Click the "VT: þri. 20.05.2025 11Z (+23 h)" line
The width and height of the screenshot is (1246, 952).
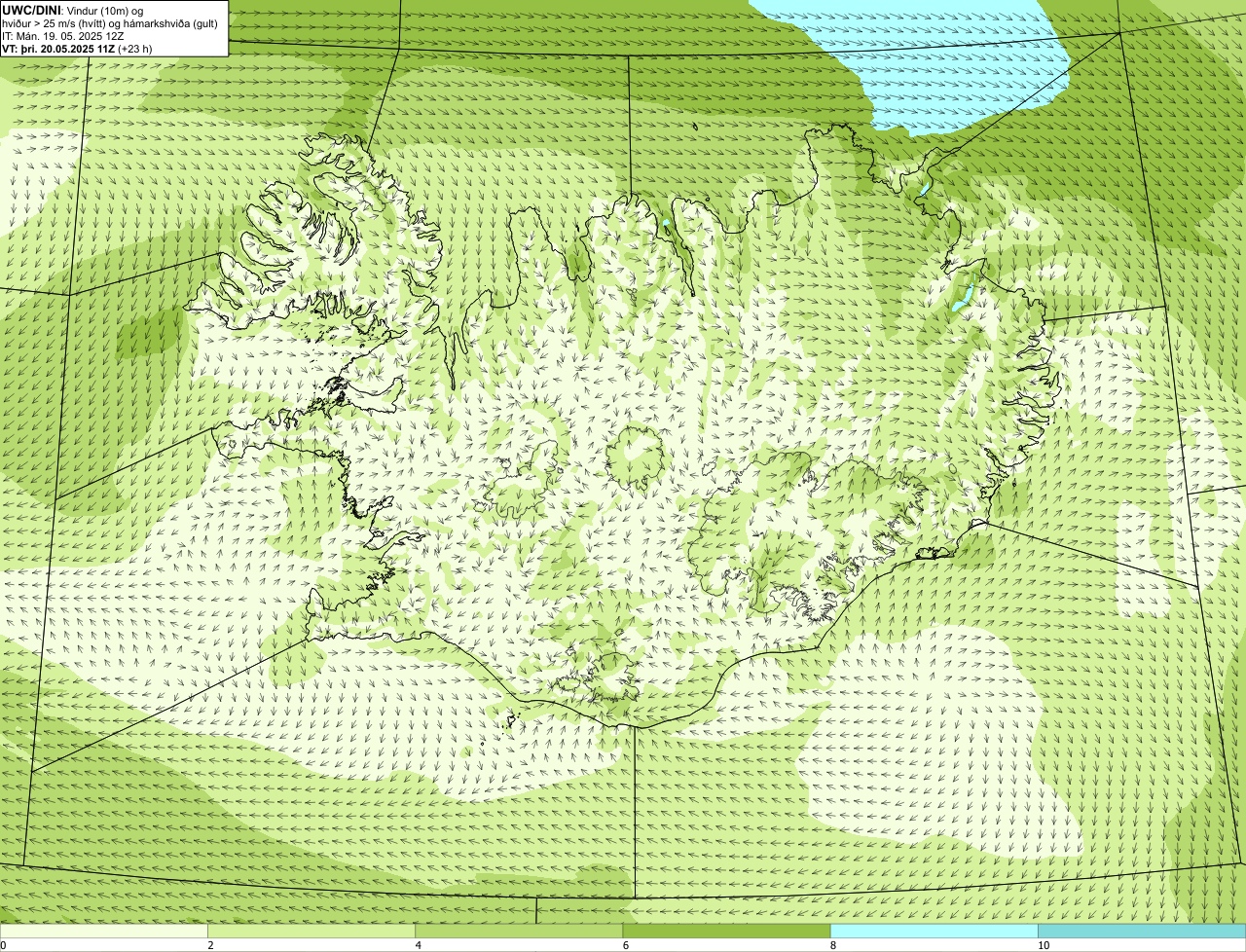click(x=77, y=48)
